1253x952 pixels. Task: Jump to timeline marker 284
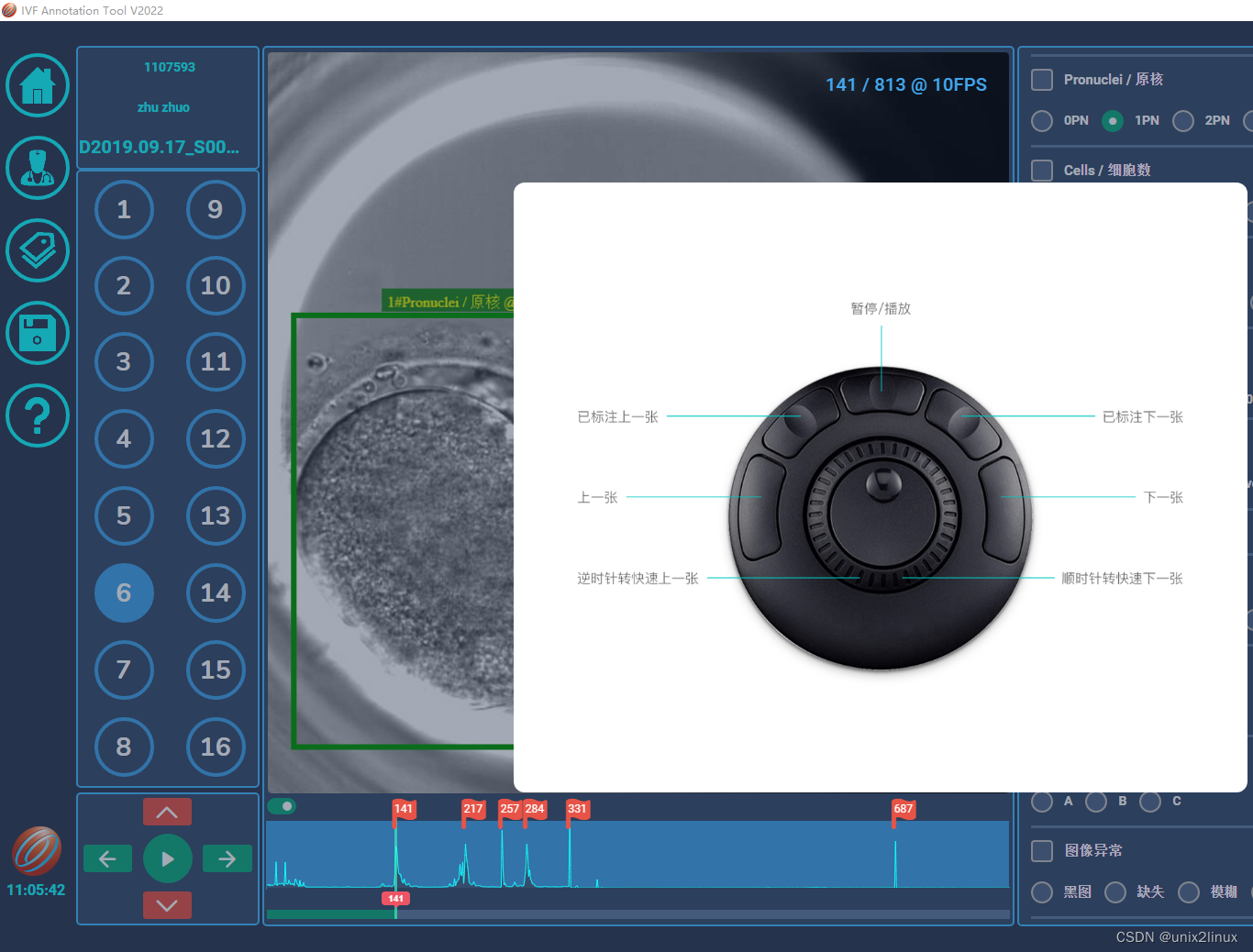535,809
